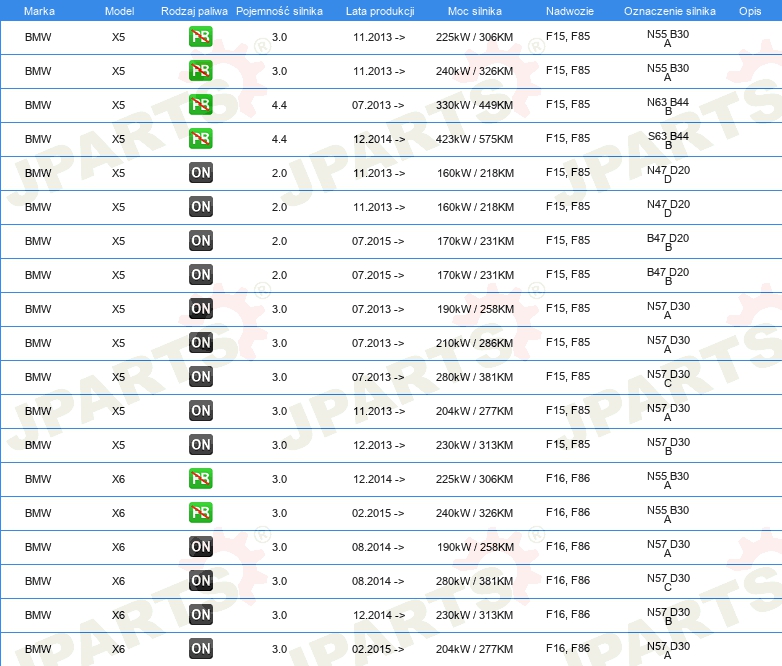
Task: Select the X5 190kW / 258KM power cell
Action: pyautogui.click(x=475, y=309)
